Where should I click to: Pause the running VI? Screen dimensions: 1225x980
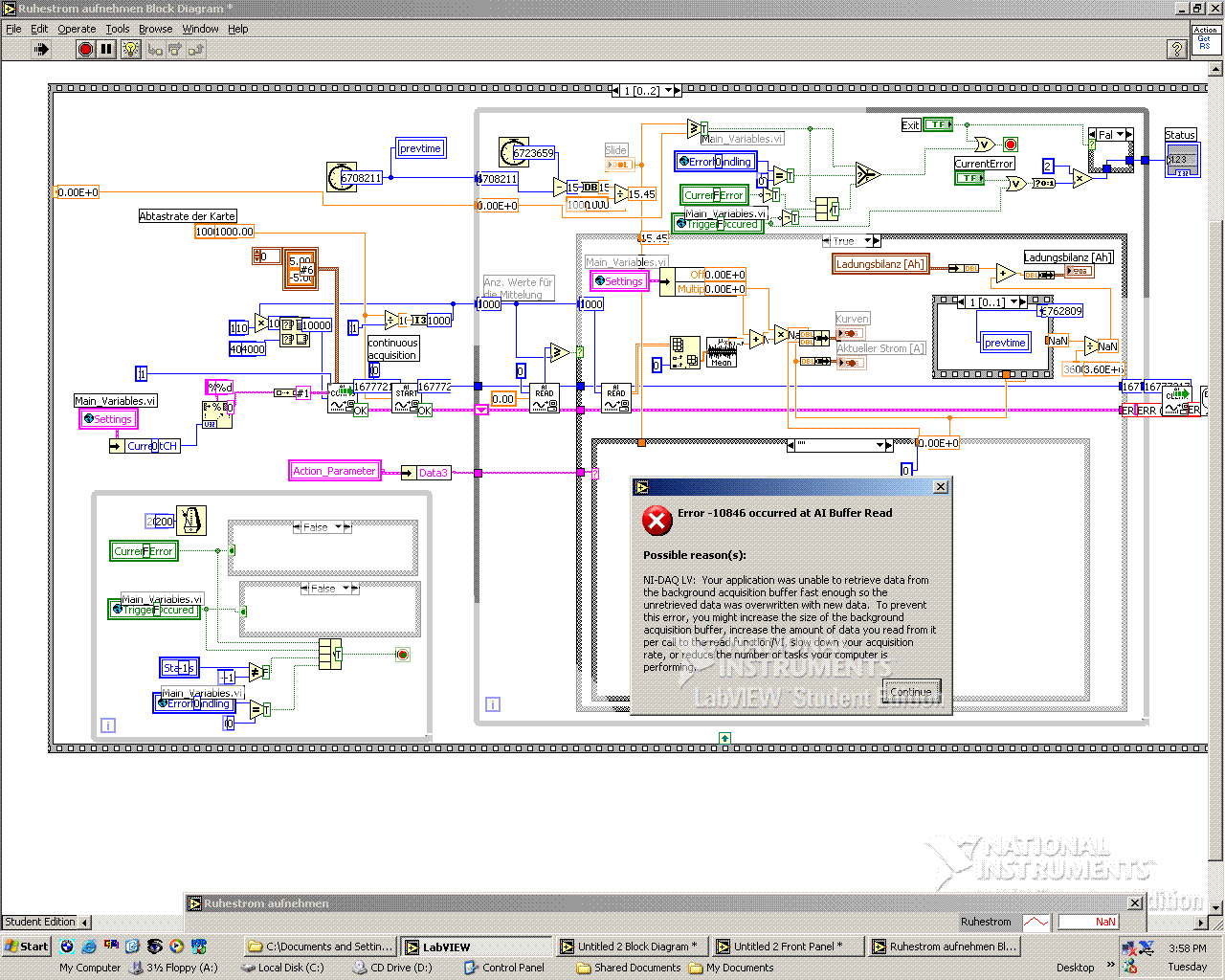pyautogui.click(x=106, y=49)
